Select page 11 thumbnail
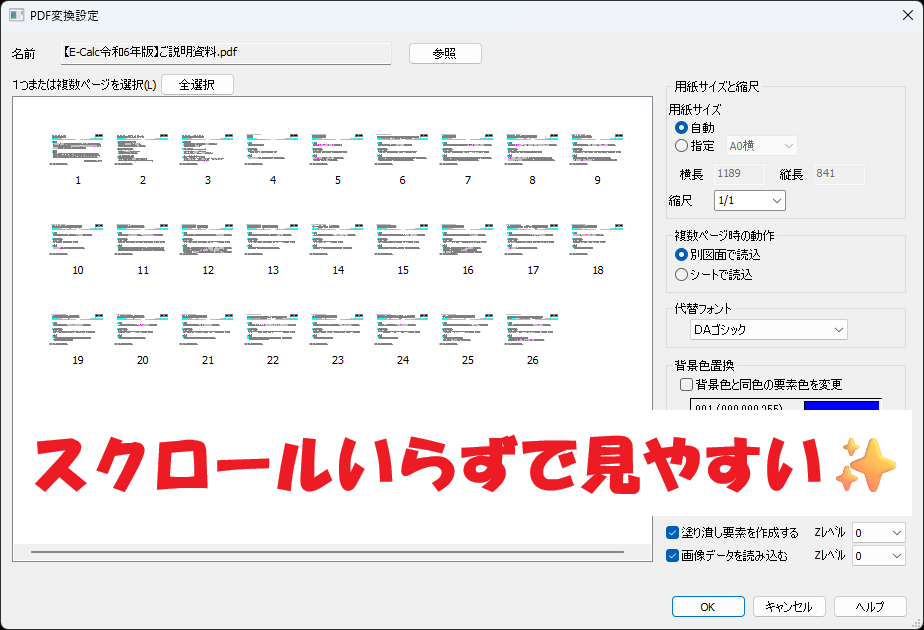924x630 pixels. 142,240
